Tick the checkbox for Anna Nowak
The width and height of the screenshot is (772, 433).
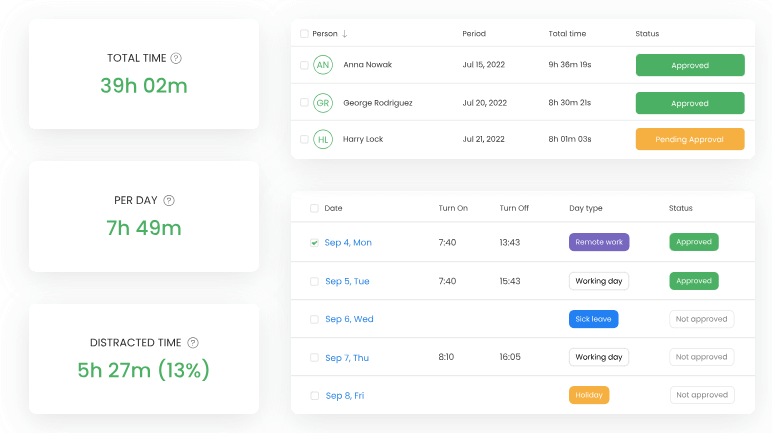click(304, 65)
